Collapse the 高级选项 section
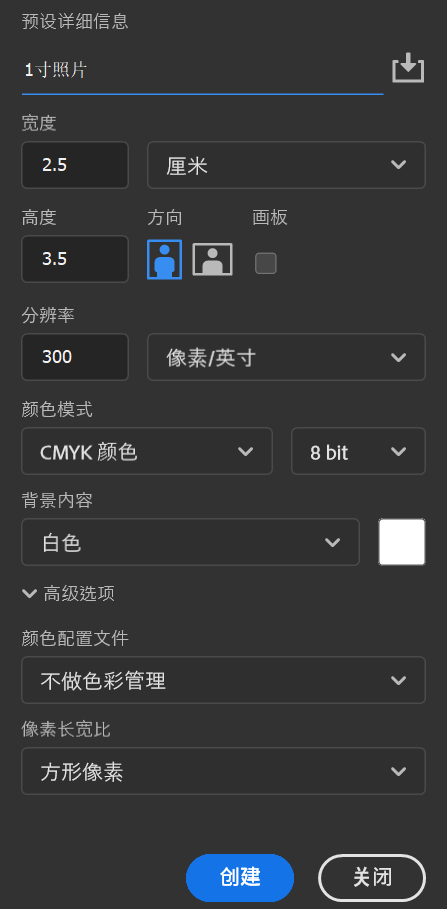The width and height of the screenshot is (447, 909). tap(68, 594)
